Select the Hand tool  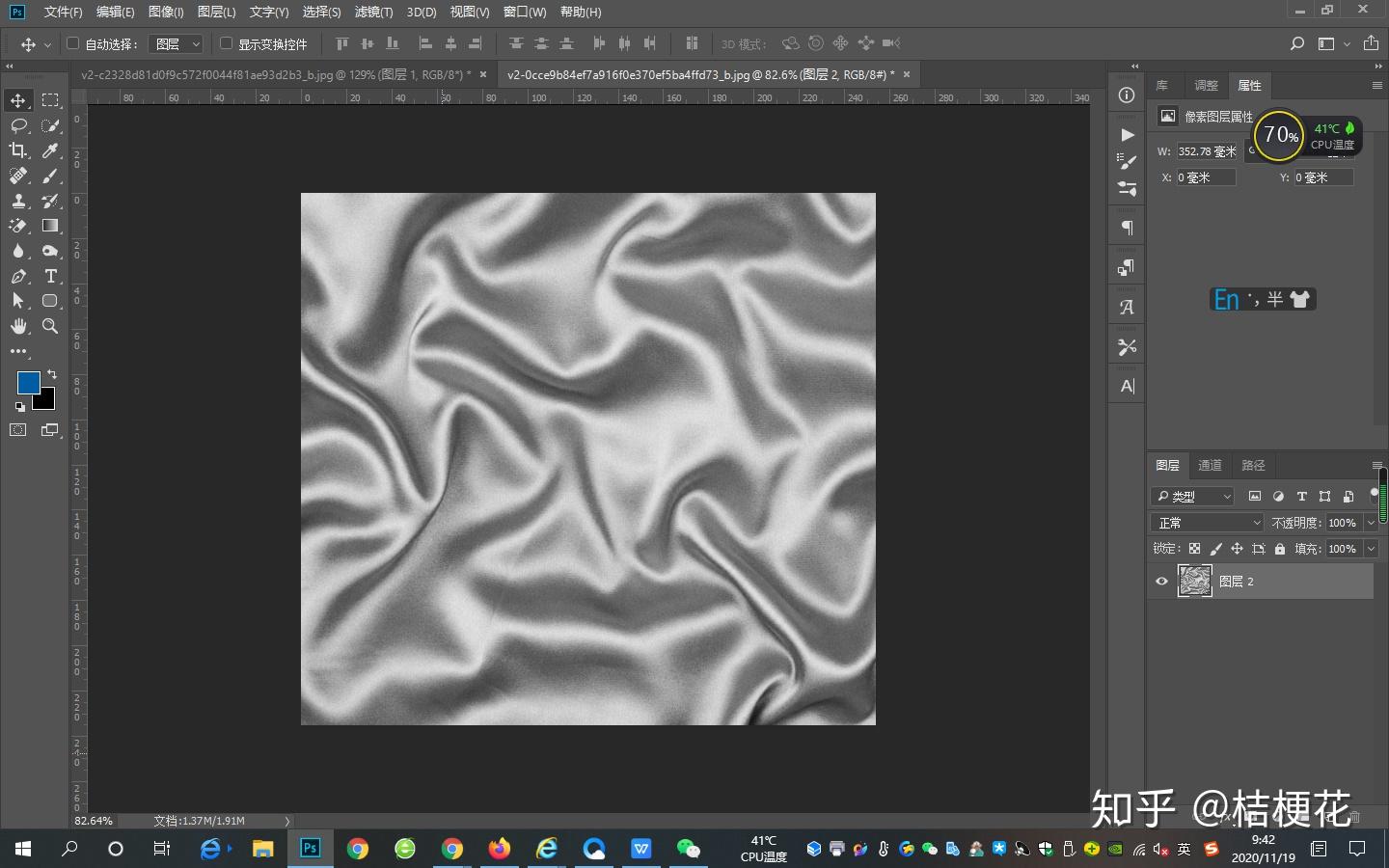click(x=18, y=326)
